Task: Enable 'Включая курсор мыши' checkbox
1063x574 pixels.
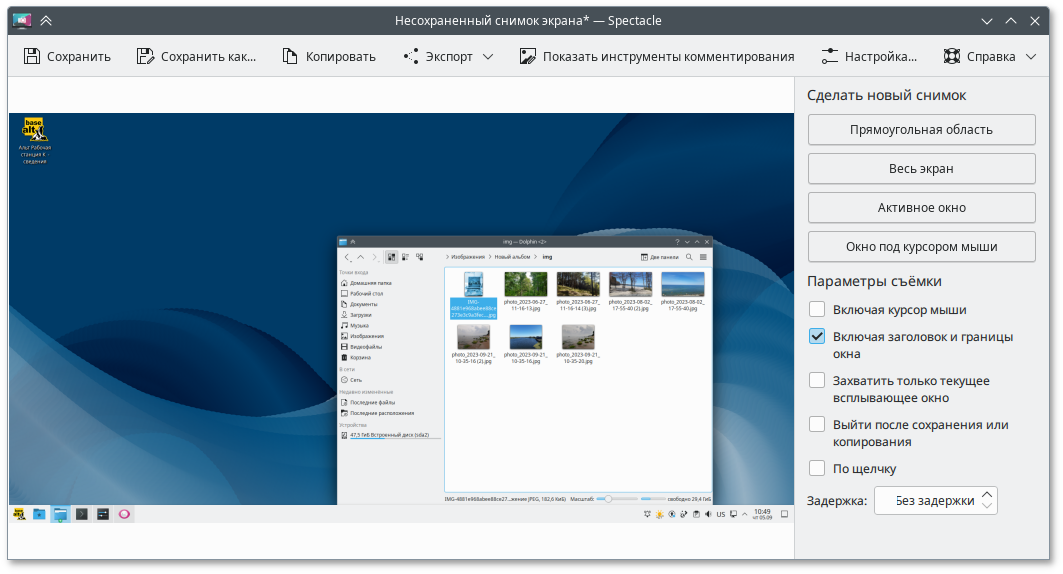Action: tap(817, 310)
